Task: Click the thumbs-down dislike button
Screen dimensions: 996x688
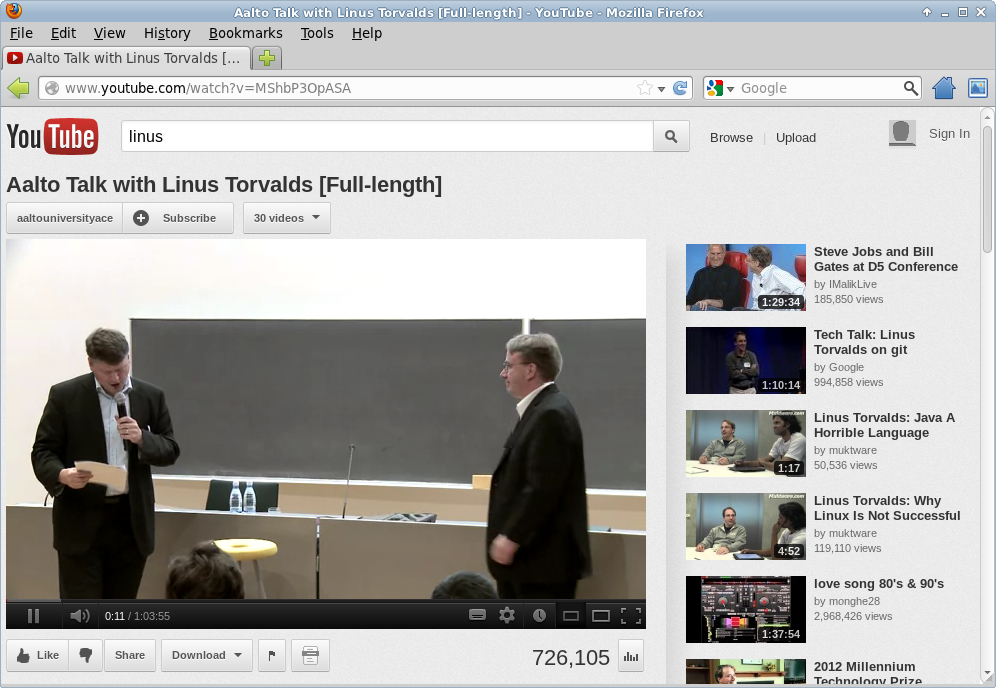Action: click(85, 655)
